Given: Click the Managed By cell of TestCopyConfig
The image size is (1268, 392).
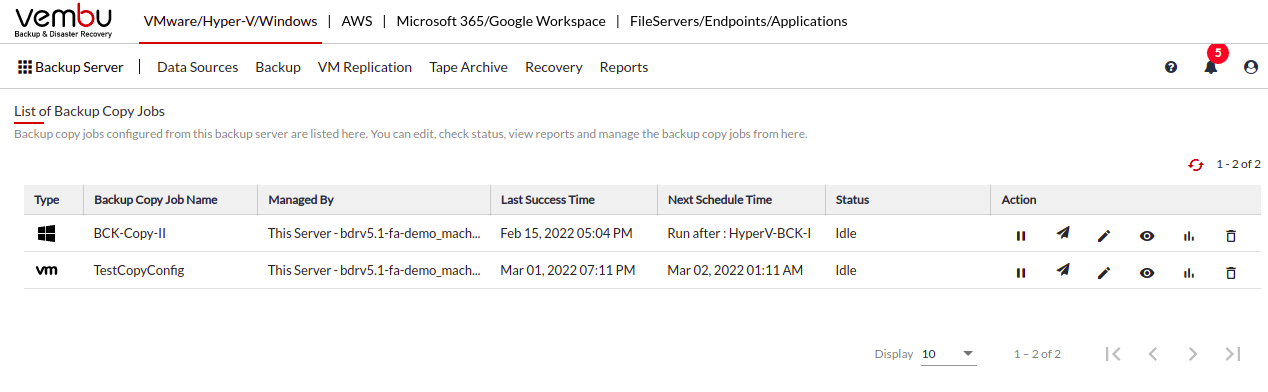Looking at the screenshot, I should pyautogui.click(x=375, y=270).
